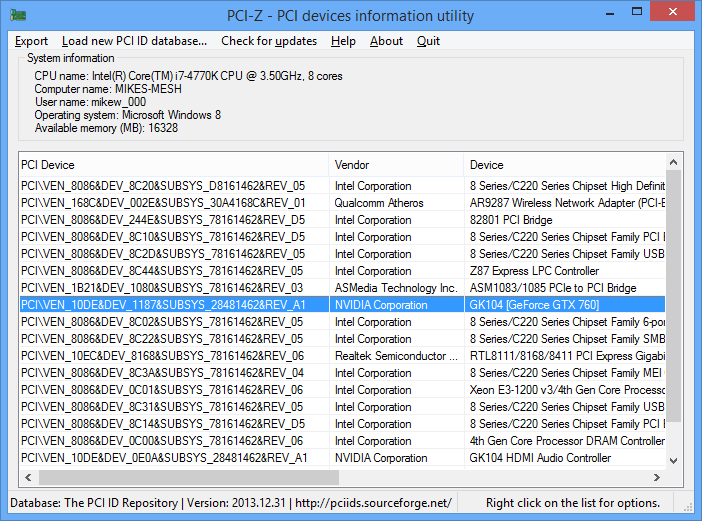
Task: Click Operating system: Microsoft Windows 8 line
Action: pos(128,115)
